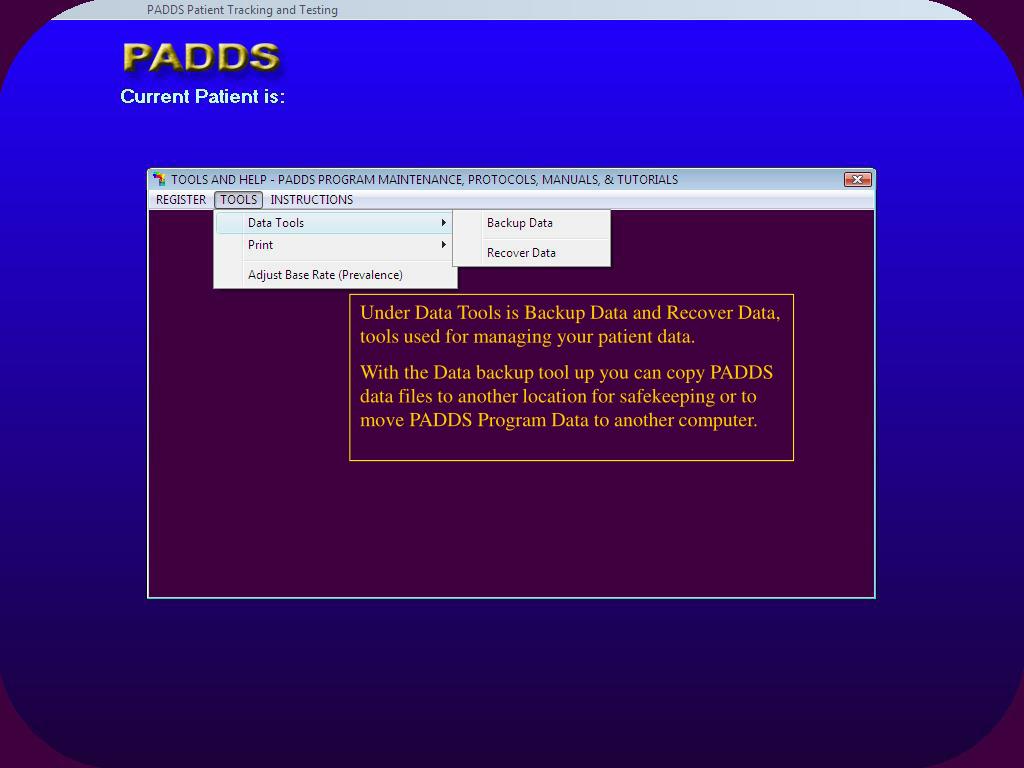Viewport: 1024px width, 768px height.
Task: Click the PADDS logo
Action: (x=202, y=57)
